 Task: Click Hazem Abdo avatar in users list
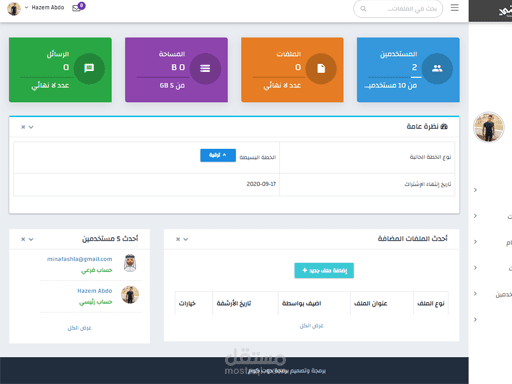(x=130, y=295)
